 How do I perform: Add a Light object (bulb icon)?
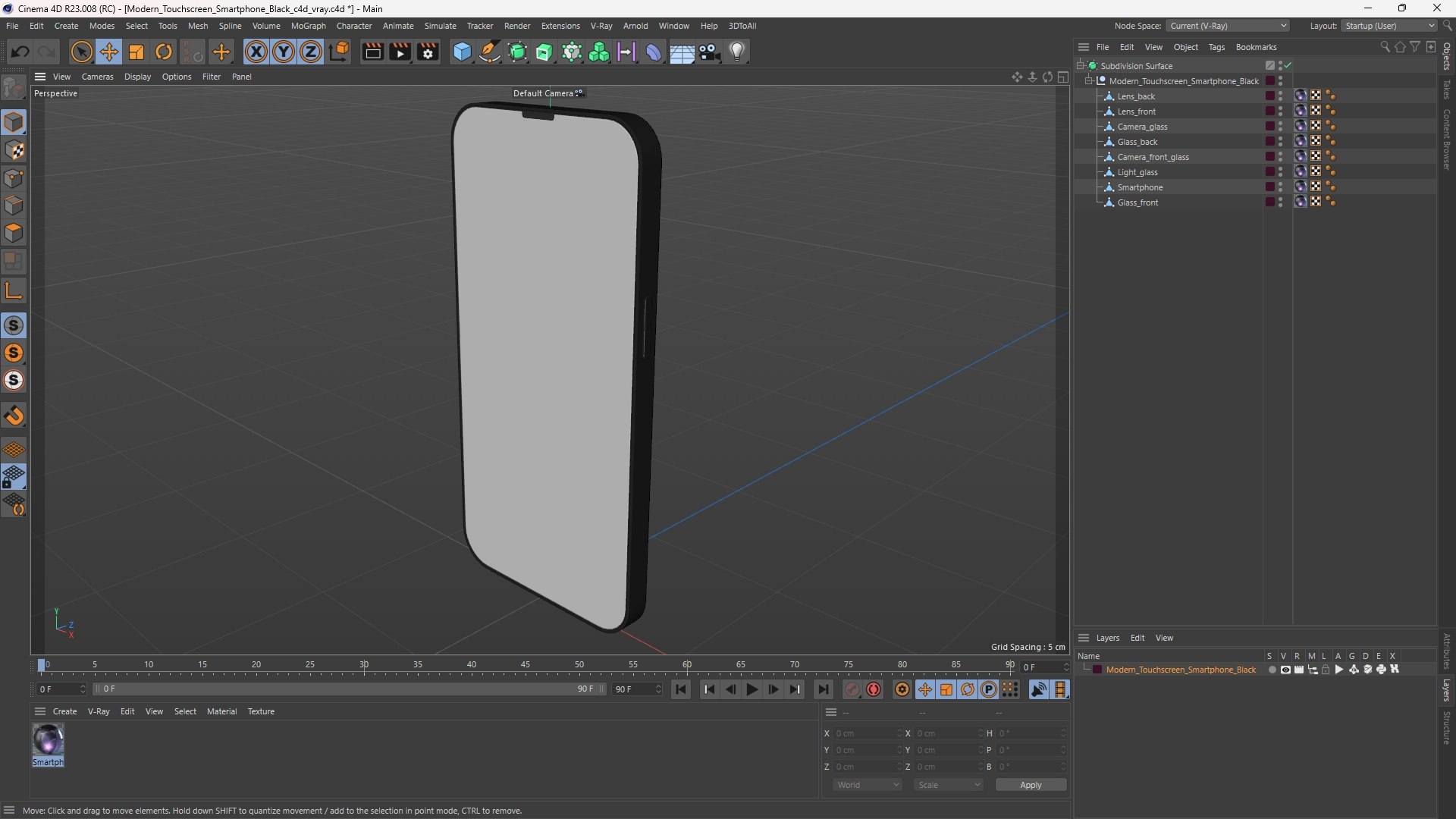[737, 52]
